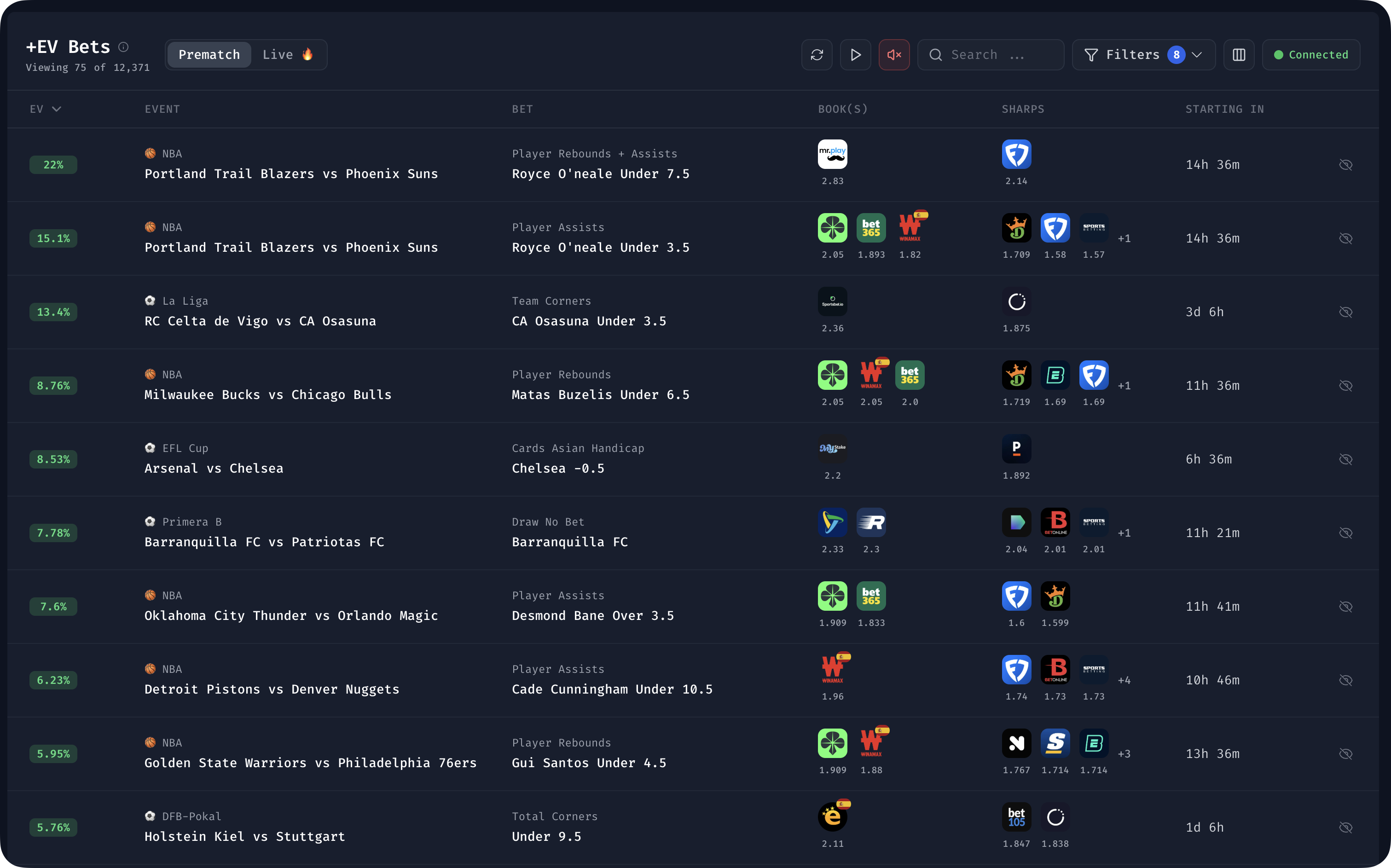
Task: Click the MyStake bookmaker icon
Action: click(x=832, y=448)
